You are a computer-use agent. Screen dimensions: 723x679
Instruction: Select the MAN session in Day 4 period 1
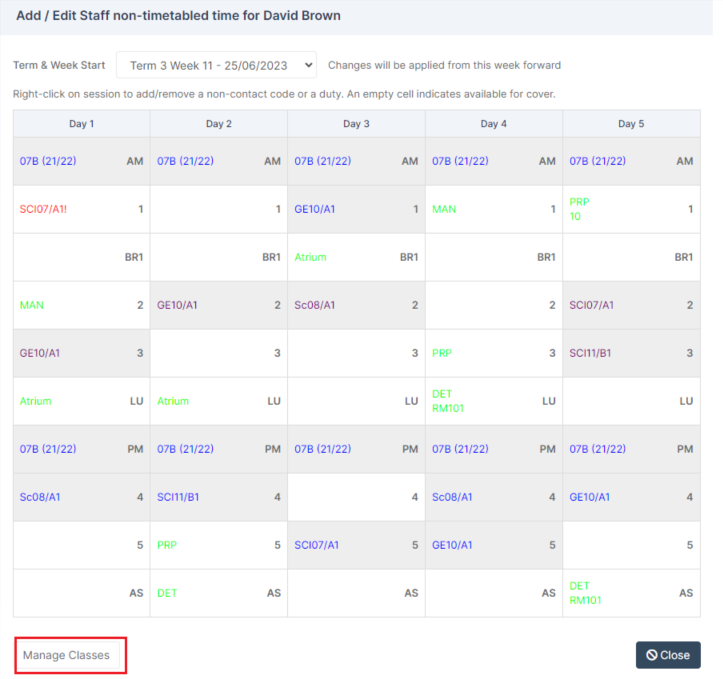click(493, 209)
